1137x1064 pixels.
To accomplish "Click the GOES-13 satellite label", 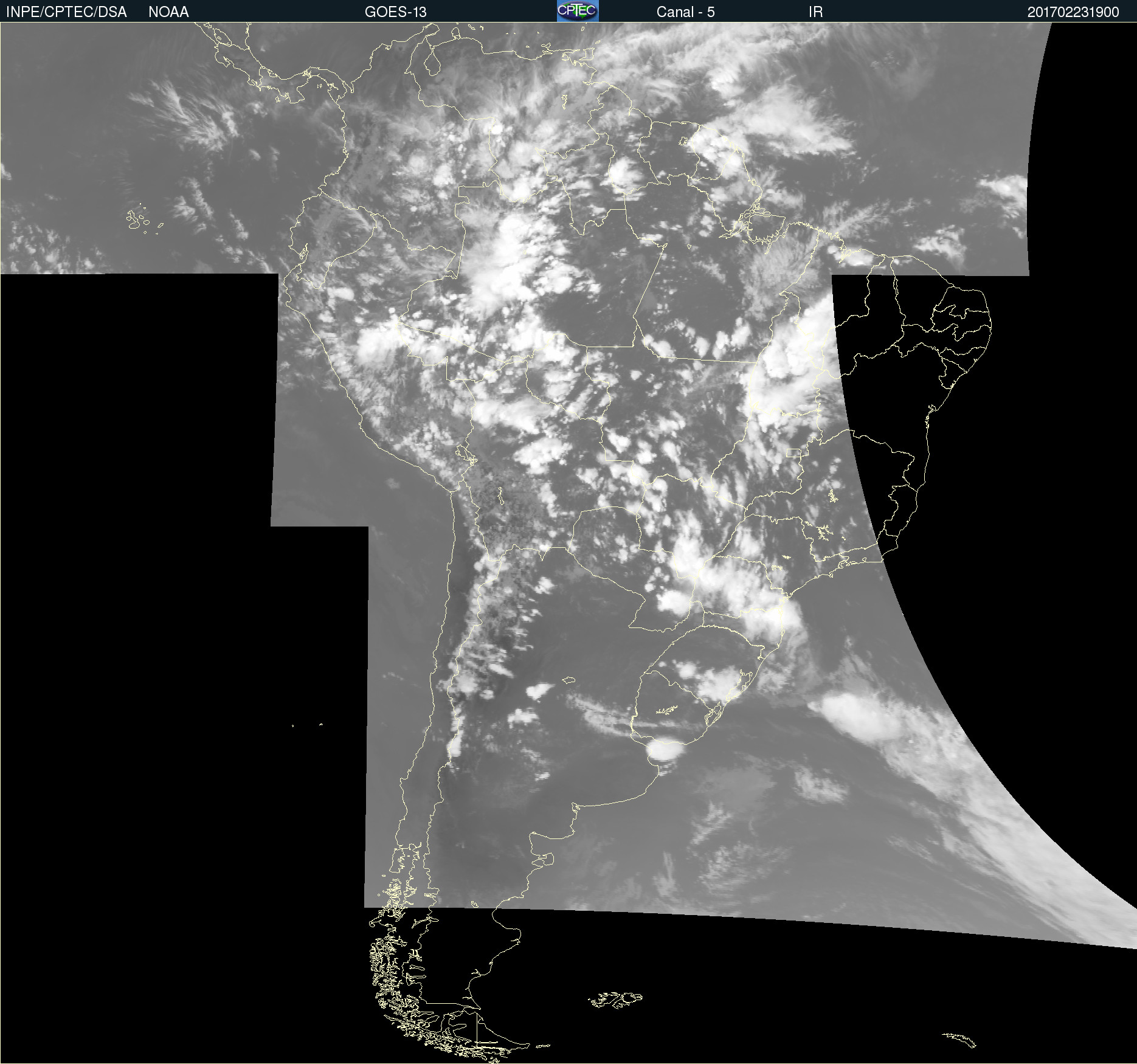I will 396,12.
